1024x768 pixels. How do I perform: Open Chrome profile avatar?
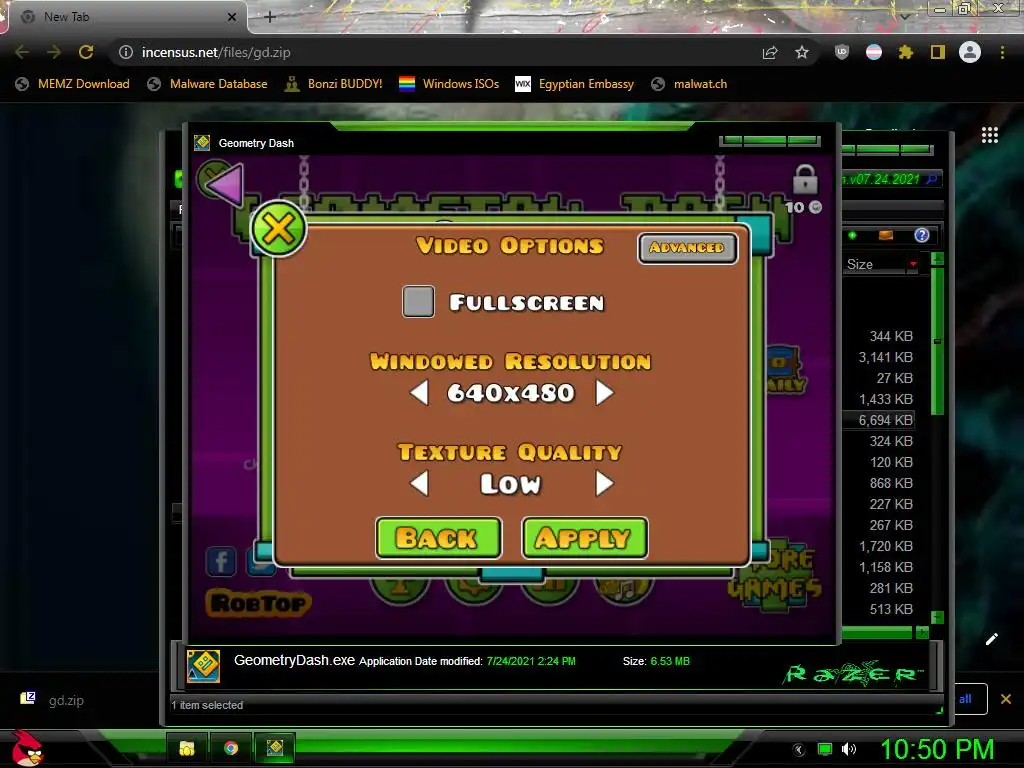970,52
